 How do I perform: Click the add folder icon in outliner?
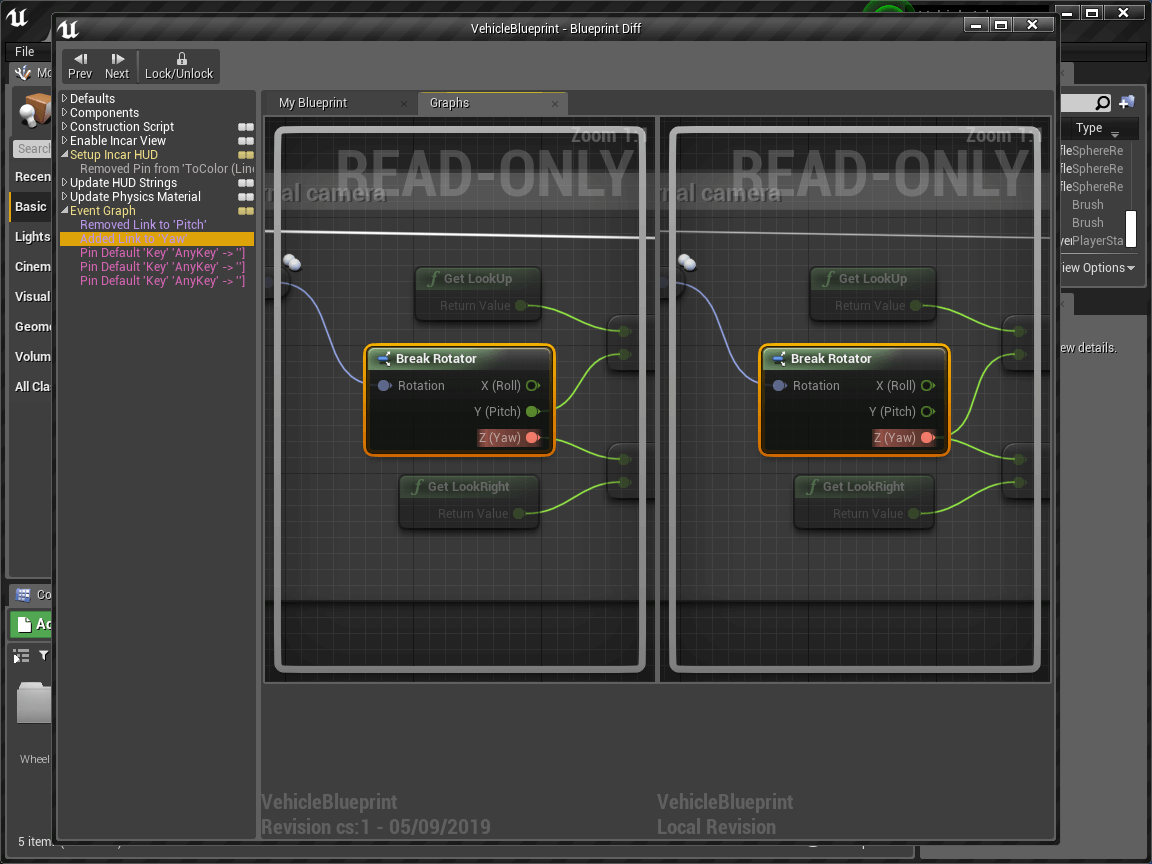click(1127, 102)
